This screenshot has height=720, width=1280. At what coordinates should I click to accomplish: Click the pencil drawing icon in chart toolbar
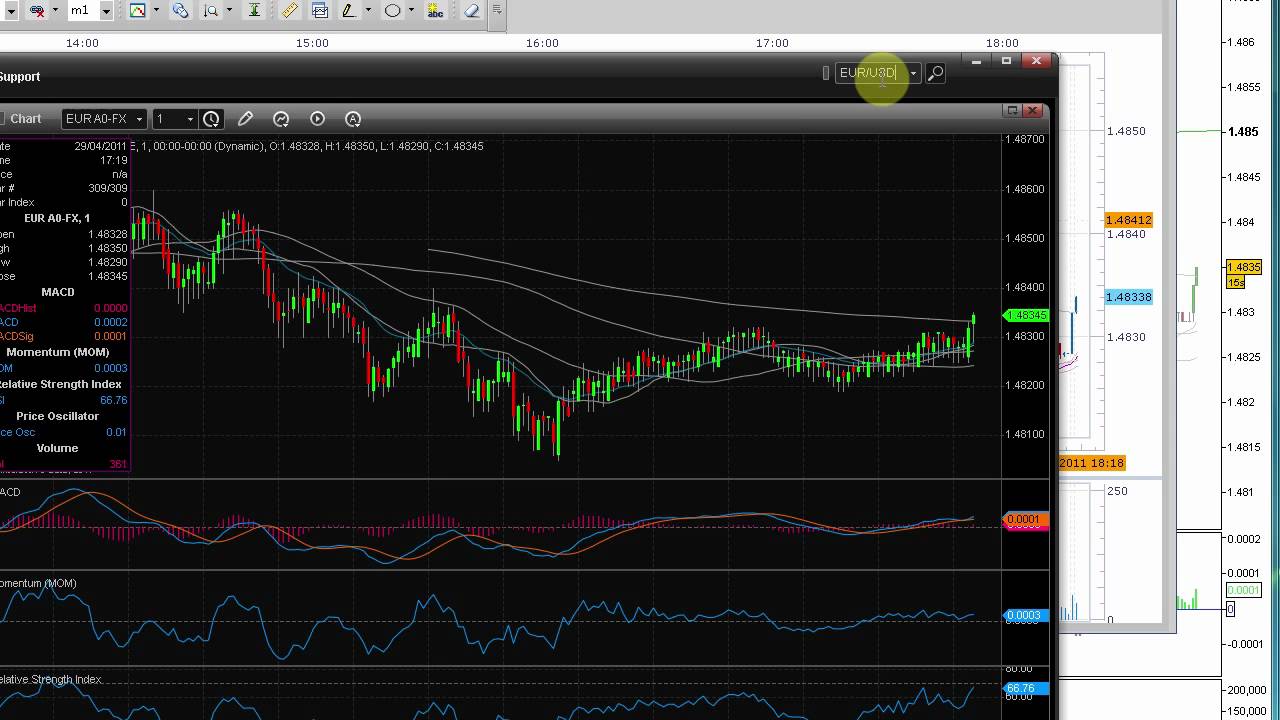(x=245, y=119)
